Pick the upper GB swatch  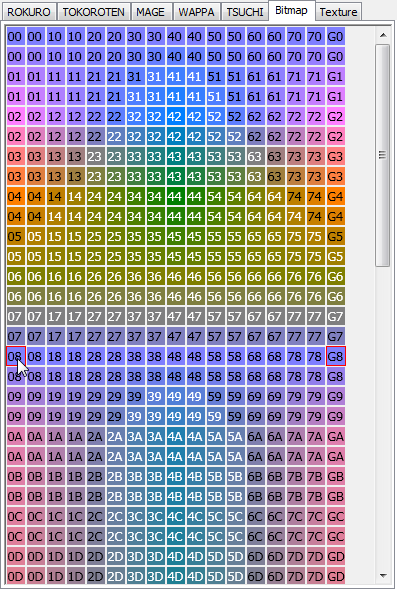click(x=335, y=476)
